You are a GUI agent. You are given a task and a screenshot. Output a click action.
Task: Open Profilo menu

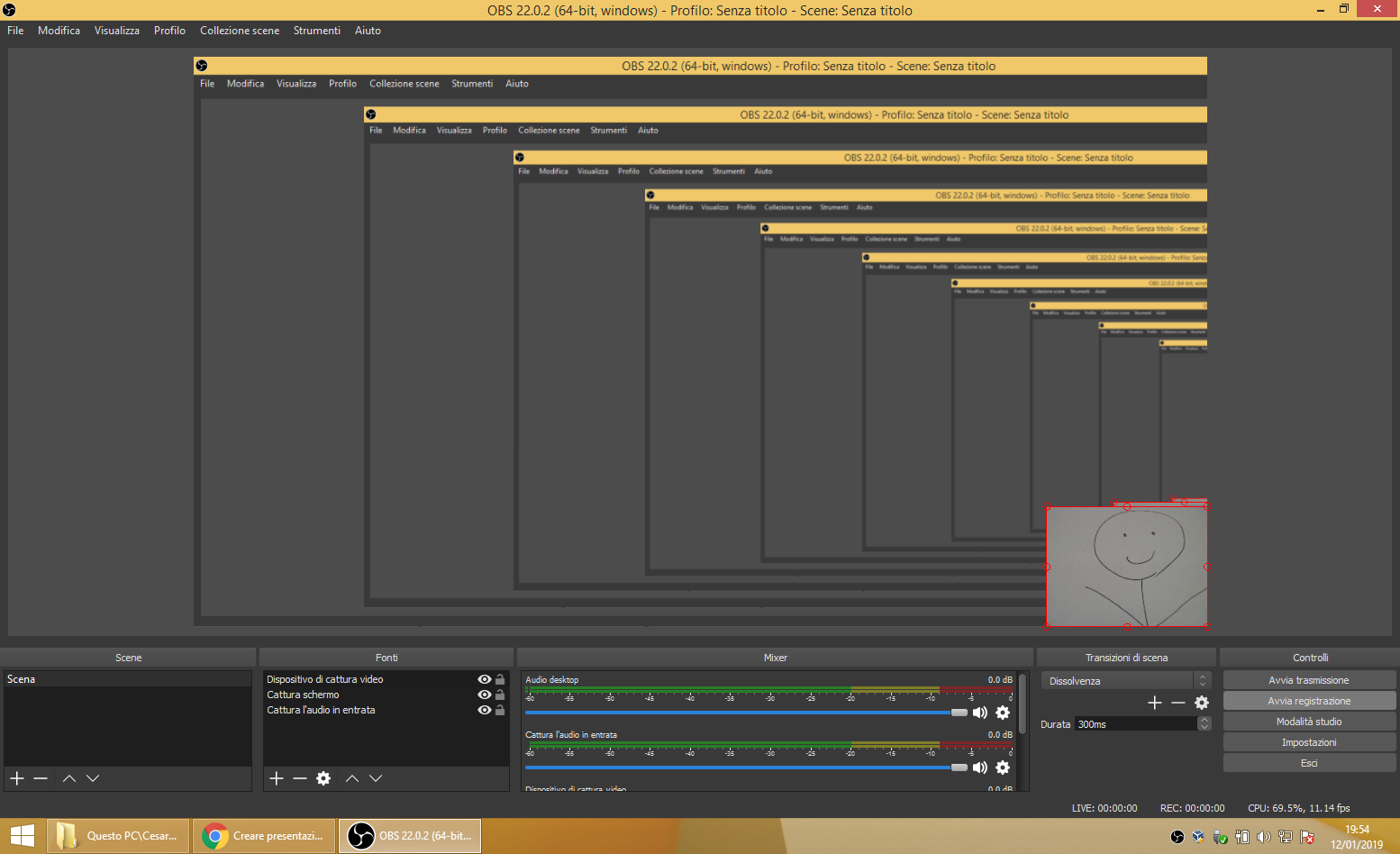(x=169, y=31)
